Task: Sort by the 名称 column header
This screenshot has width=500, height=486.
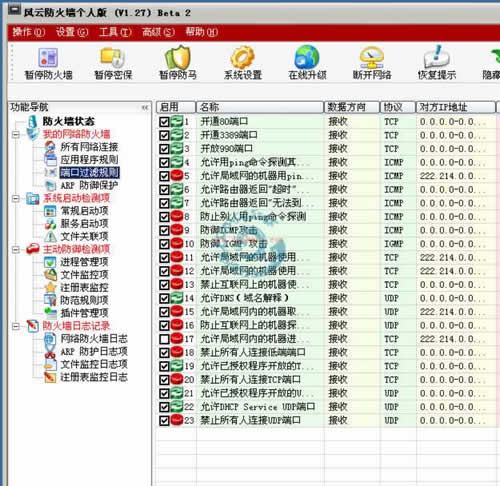Action: click(x=260, y=107)
